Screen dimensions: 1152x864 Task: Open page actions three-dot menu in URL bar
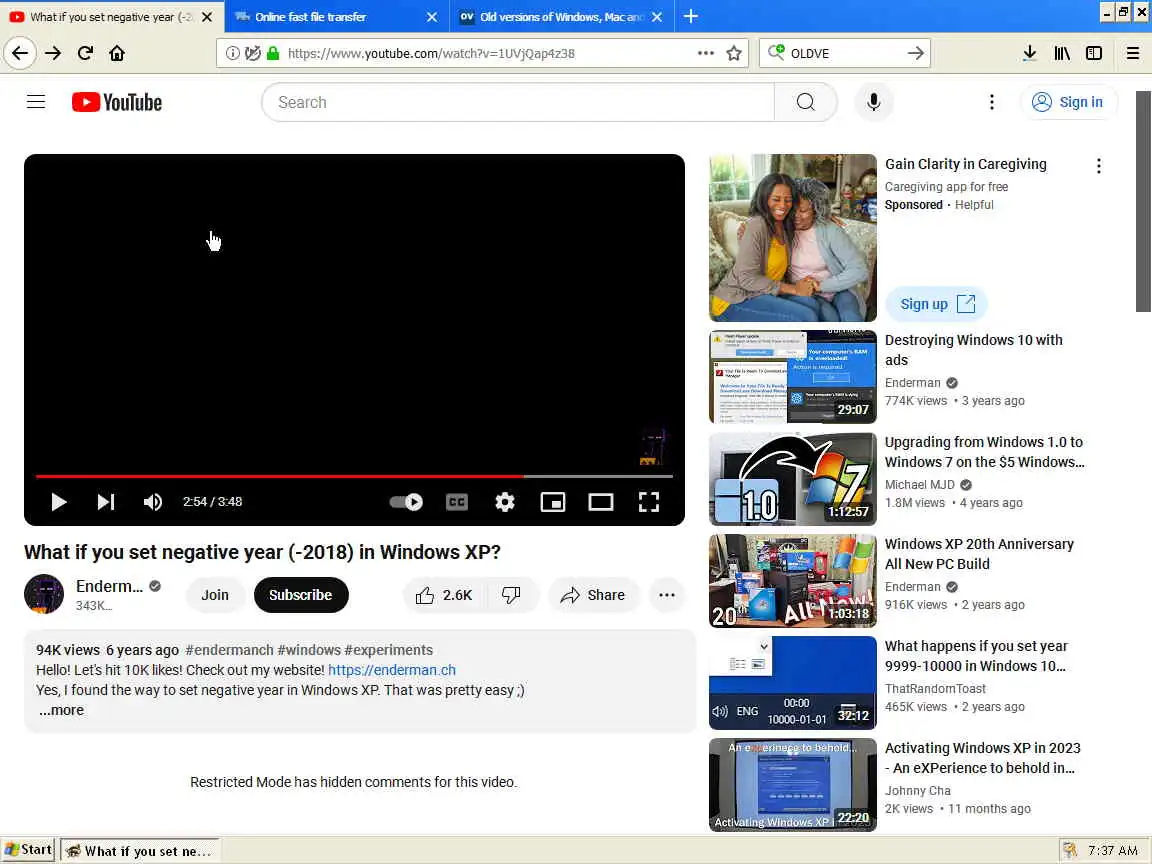point(705,53)
